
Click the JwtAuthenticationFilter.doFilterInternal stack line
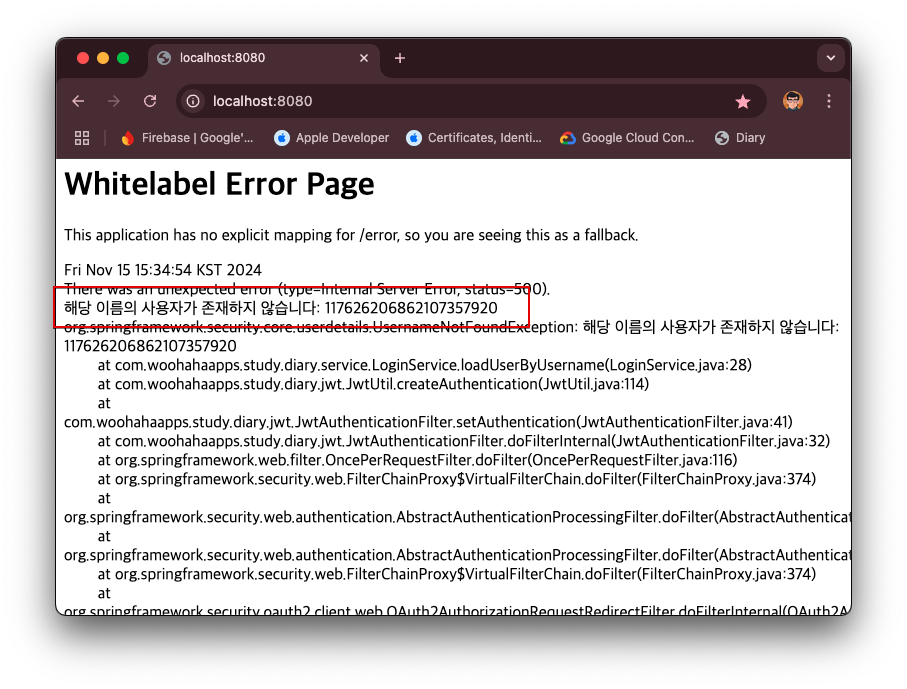click(463, 441)
